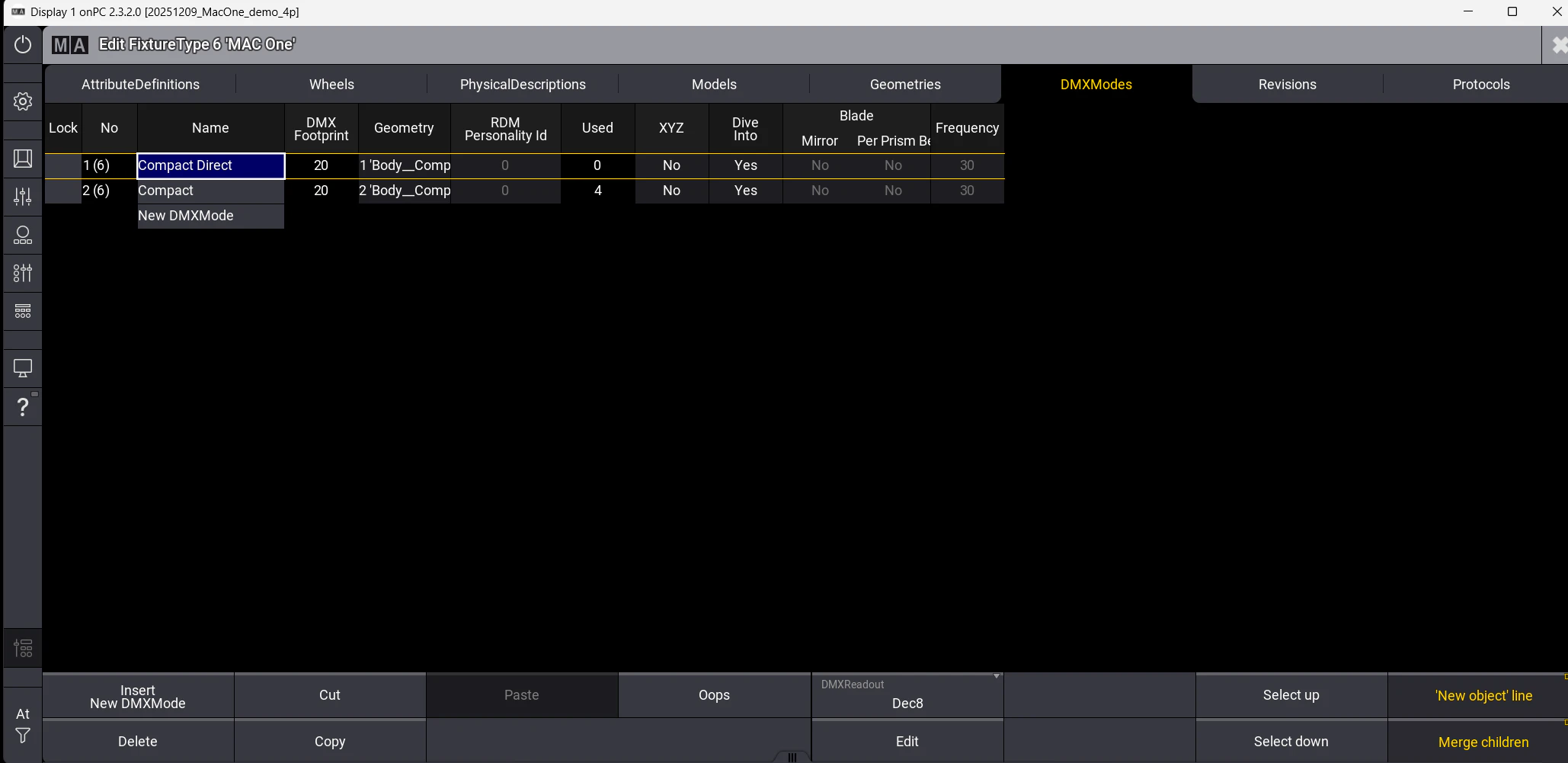Click the Select up button
The image size is (1568, 763).
click(x=1291, y=696)
